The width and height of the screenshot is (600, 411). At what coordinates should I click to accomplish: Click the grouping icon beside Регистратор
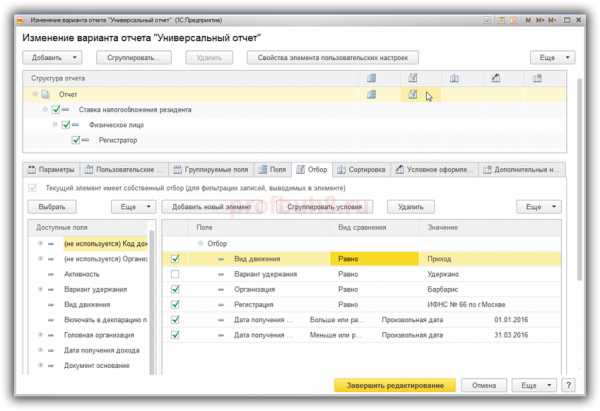85,140
